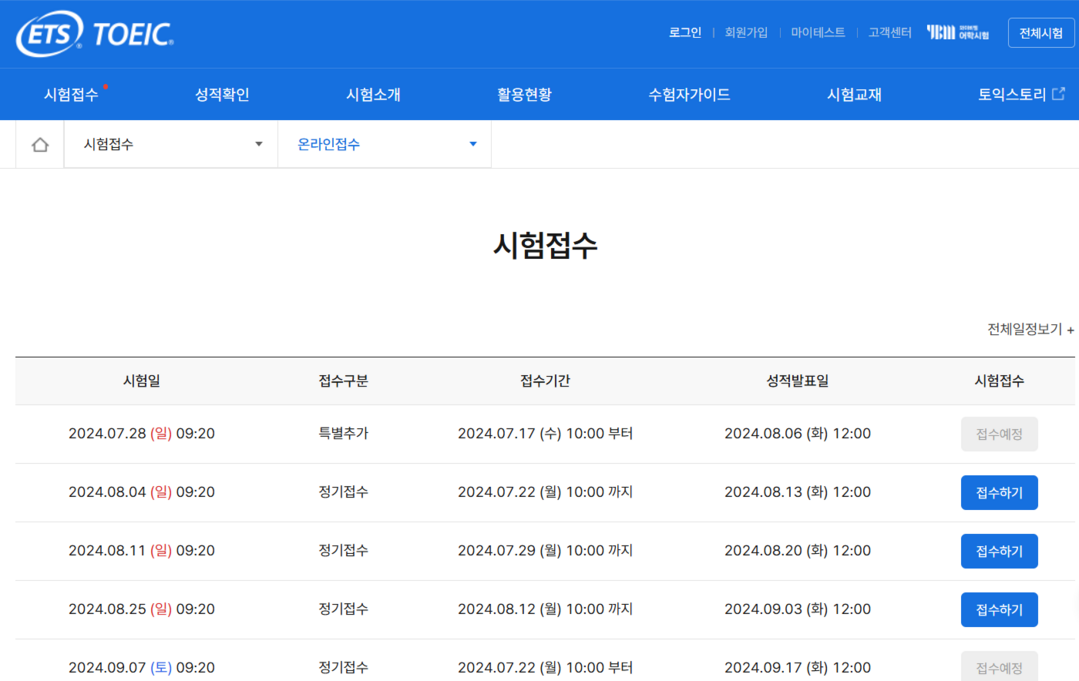Click 접수하기 for 2024.08.04 exam
This screenshot has width=1079, height=681.
pos(998,493)
